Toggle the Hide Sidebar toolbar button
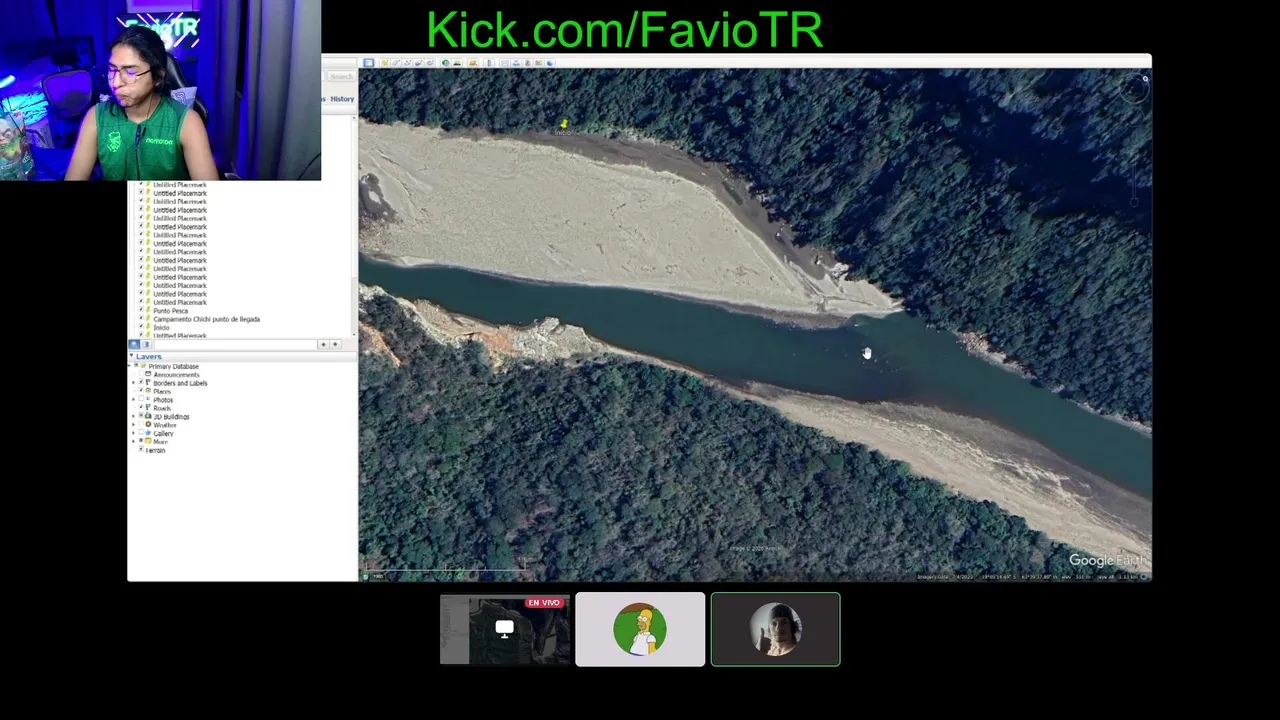The width and height of the screenshot is (1280, 720). 369,63
